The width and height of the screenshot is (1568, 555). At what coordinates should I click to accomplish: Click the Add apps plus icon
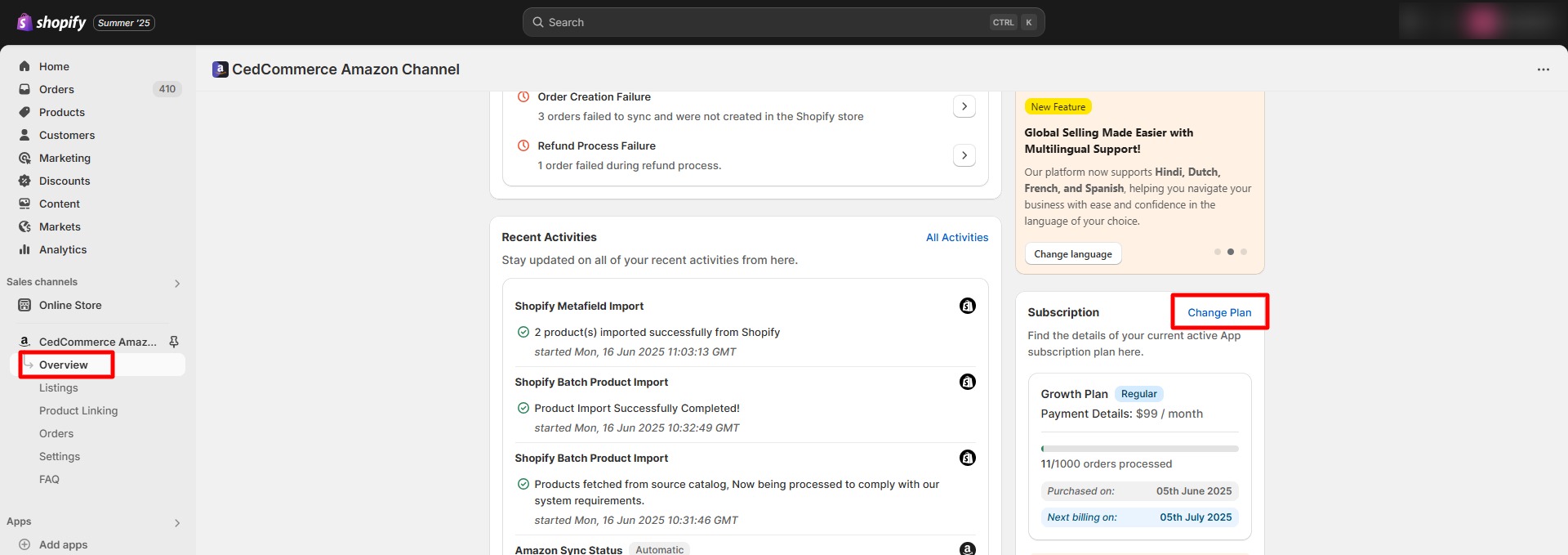[24, 544]
